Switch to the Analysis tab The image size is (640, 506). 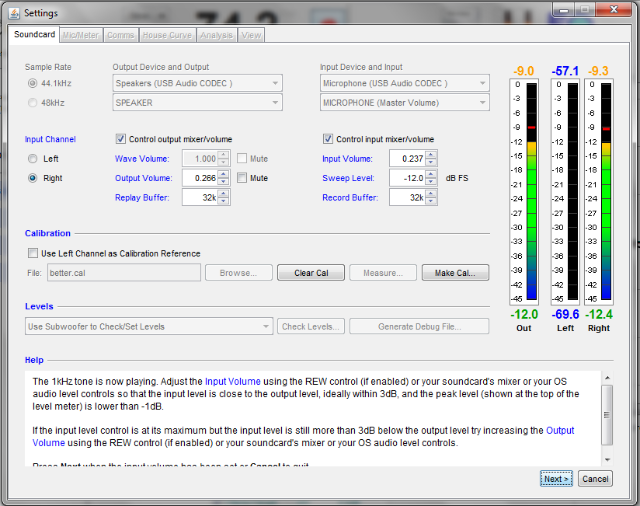coord(216,36)
